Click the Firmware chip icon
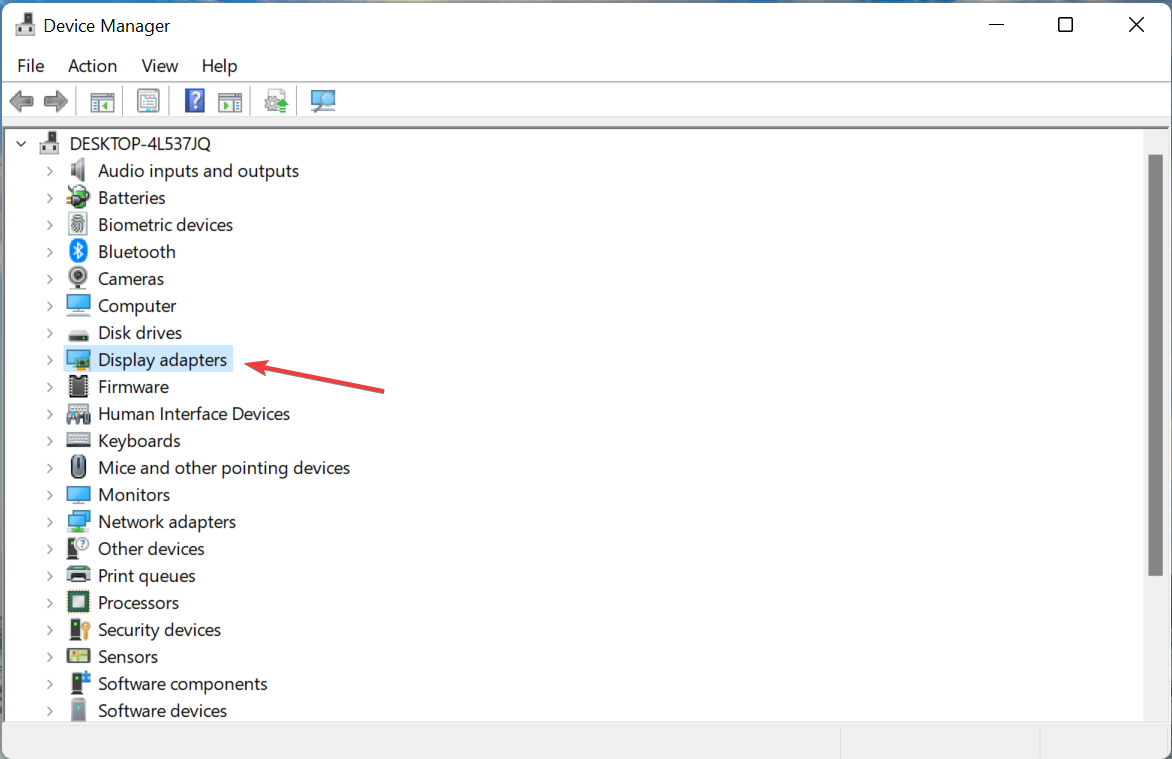 click(x=78, y=387)
